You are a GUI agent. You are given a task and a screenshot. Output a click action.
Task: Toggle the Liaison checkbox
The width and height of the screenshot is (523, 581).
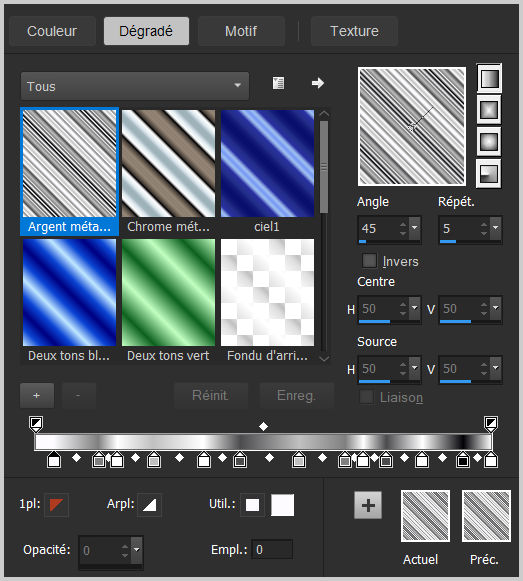[367, 397]
